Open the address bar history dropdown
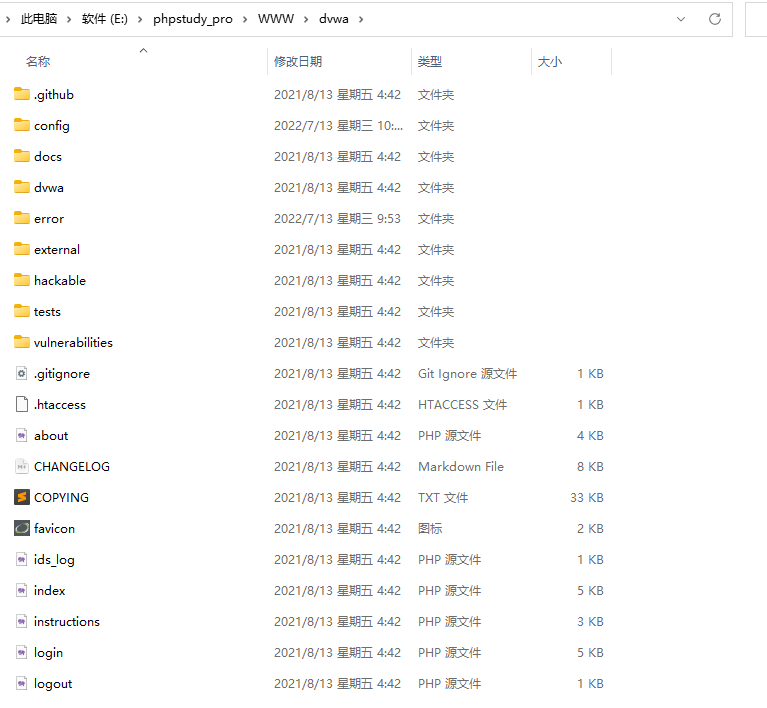This screenshot has width=767, height=708. (680, 19)
